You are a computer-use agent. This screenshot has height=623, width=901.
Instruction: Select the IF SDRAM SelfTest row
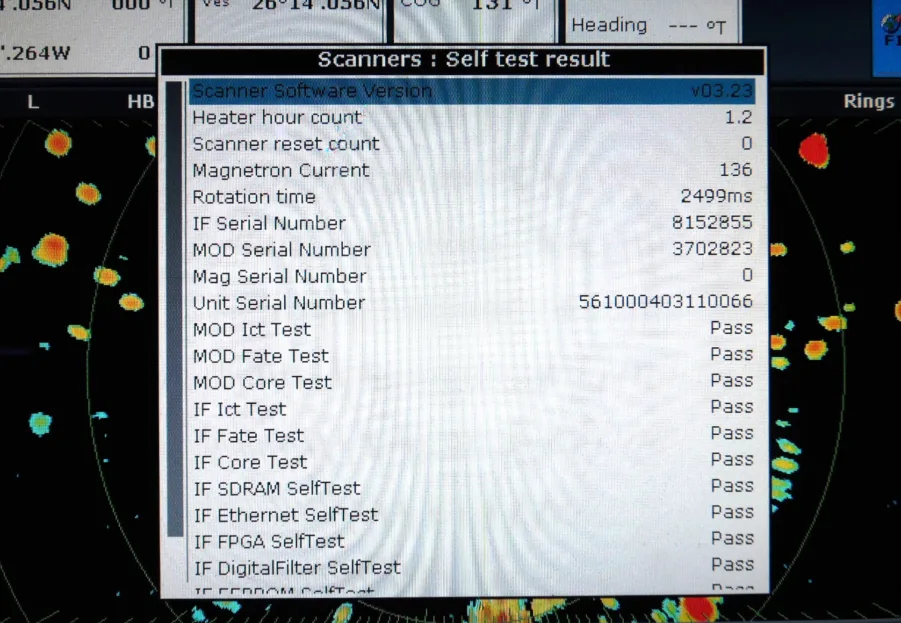click(472, 487)
